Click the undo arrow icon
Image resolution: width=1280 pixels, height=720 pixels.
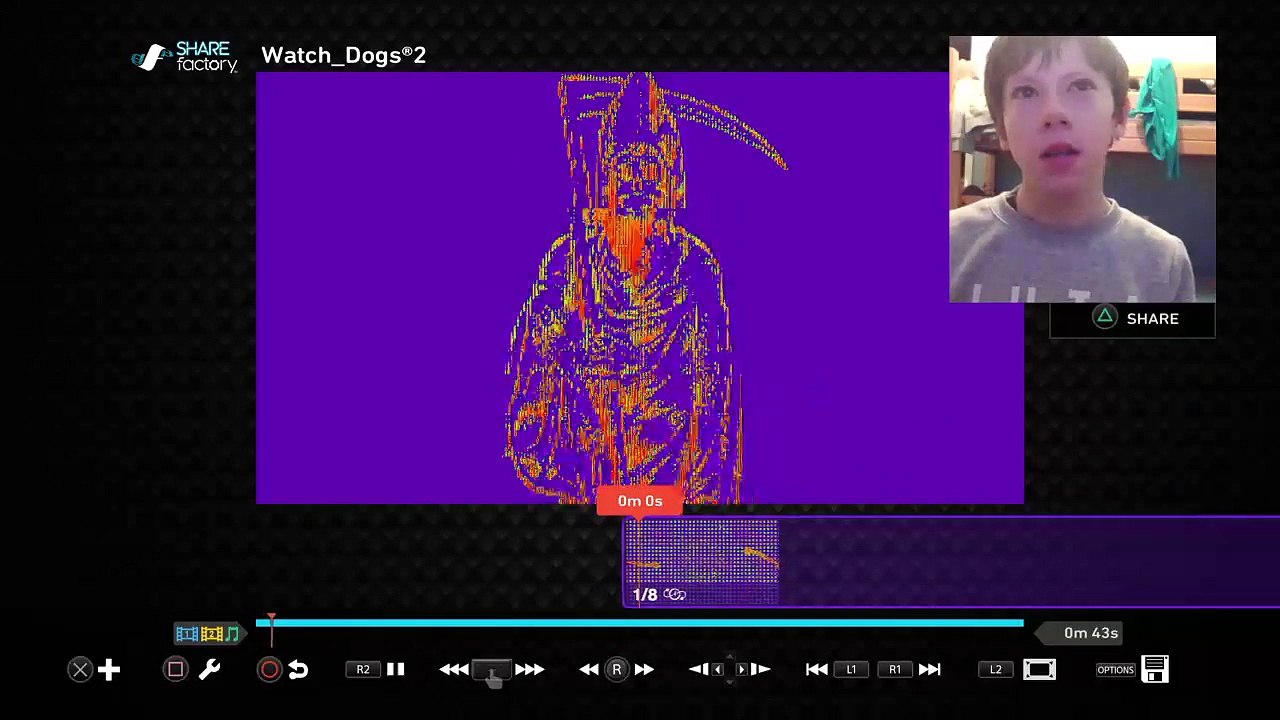coord(298,669)
